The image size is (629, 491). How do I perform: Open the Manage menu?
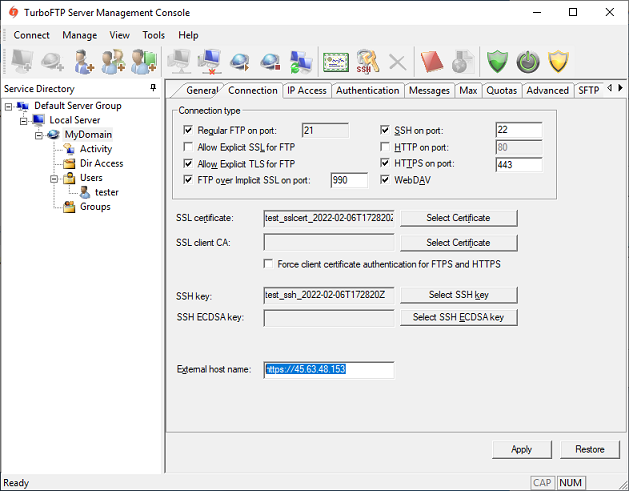click(x=79, y=35)
